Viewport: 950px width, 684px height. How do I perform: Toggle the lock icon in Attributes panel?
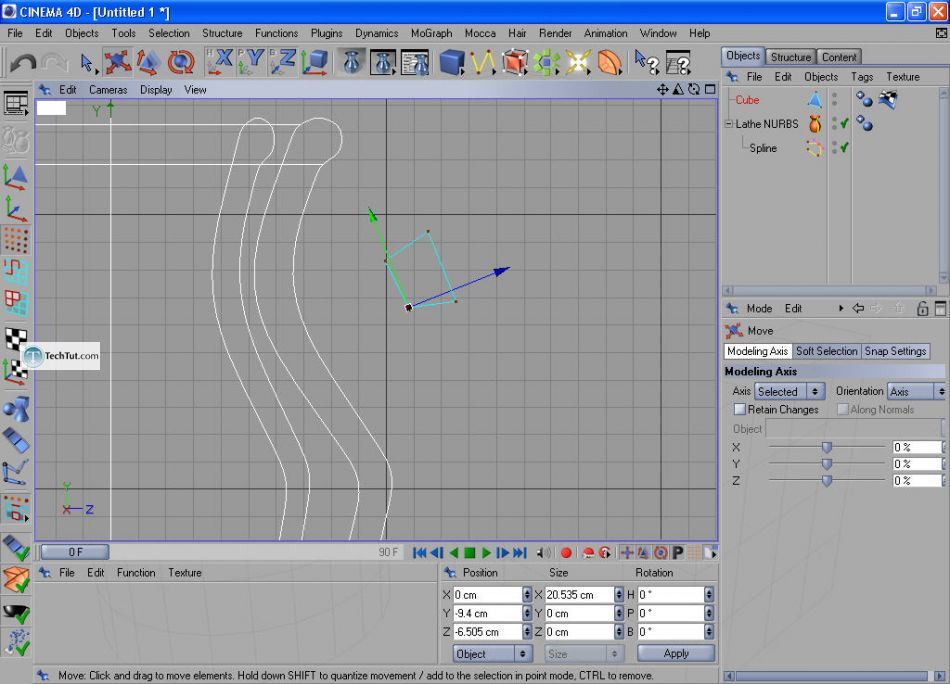tap(922, 308)
